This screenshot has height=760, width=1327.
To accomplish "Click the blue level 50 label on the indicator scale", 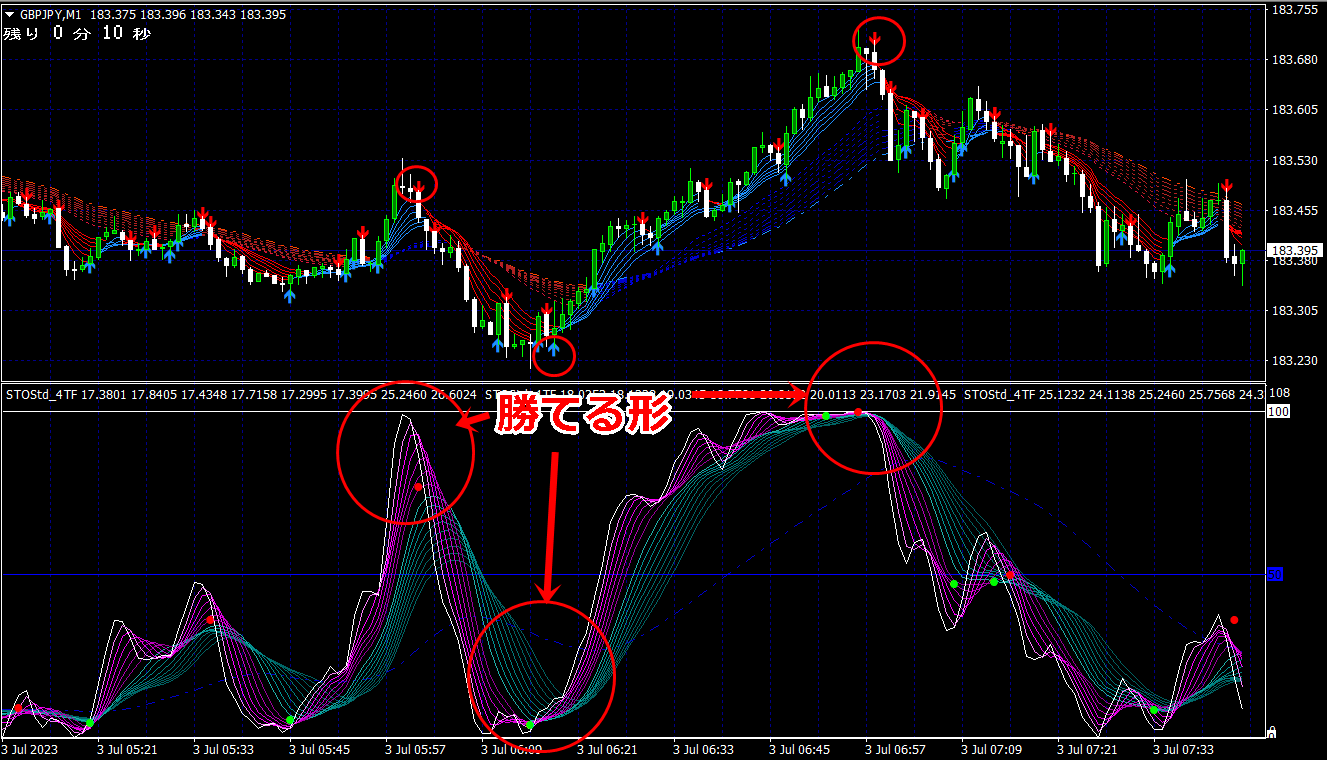I will tap(1275, 575).
